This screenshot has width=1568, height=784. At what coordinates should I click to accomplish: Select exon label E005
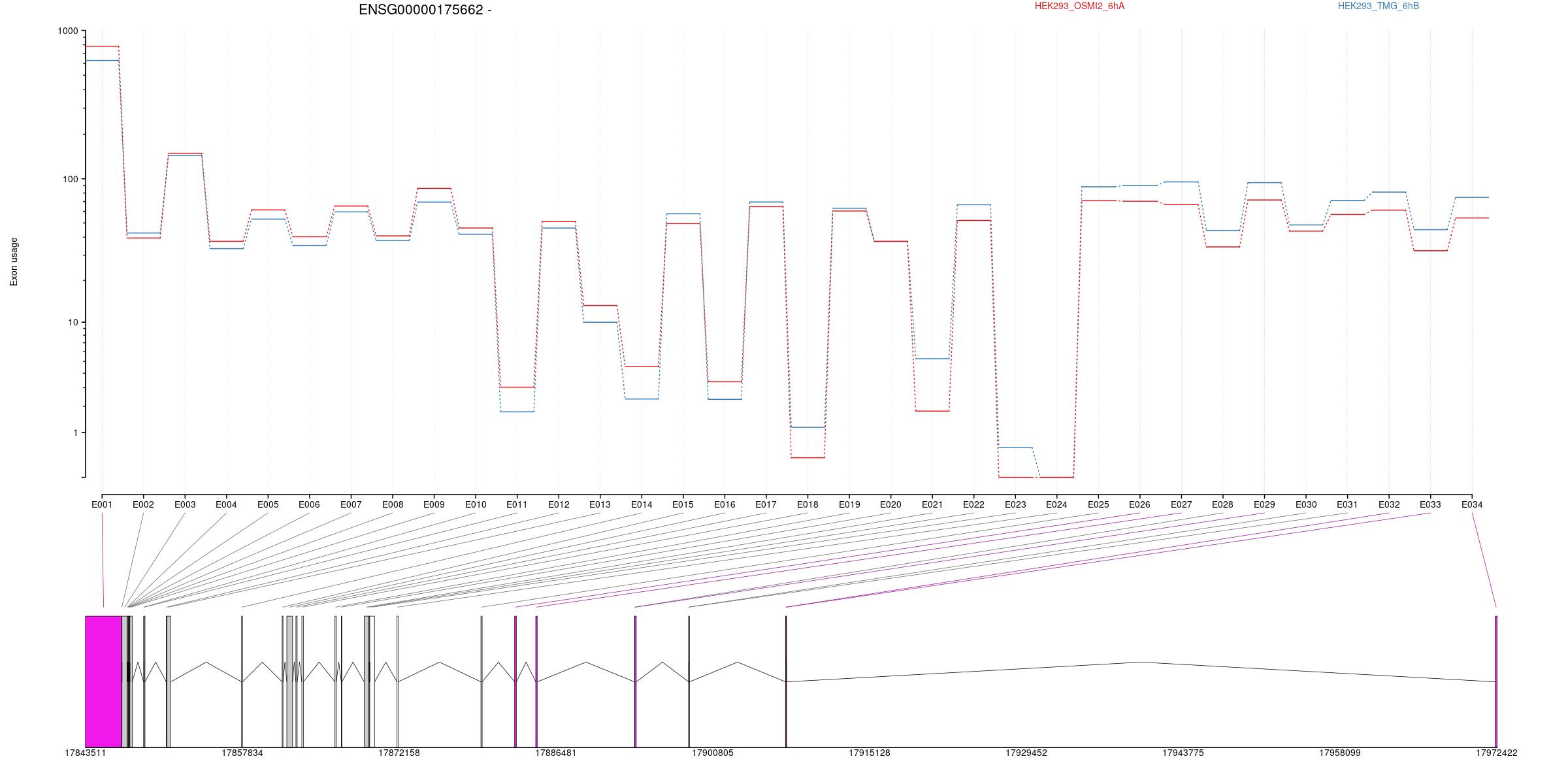268,504
